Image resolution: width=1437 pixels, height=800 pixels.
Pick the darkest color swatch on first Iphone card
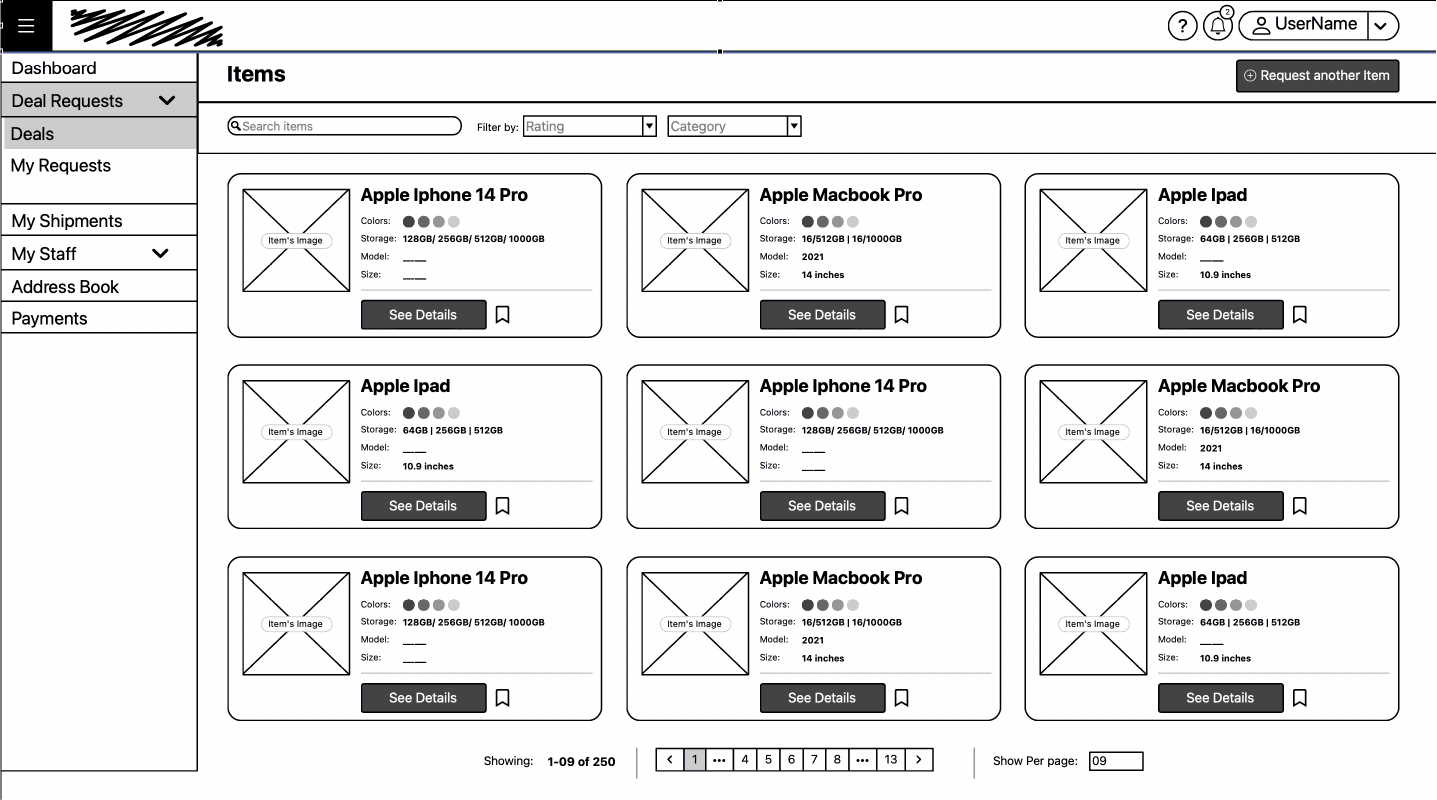(x=409, y=222)
